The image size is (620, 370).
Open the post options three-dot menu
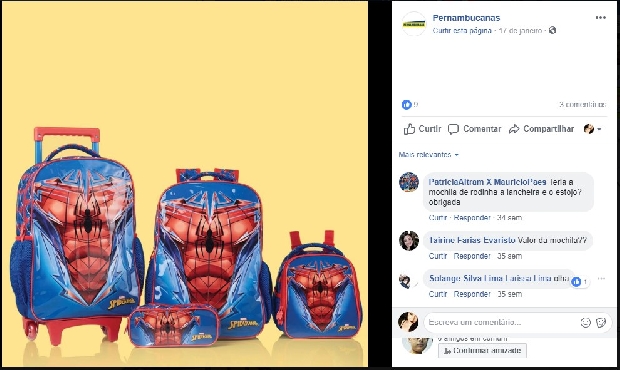(x=601, y=18)
